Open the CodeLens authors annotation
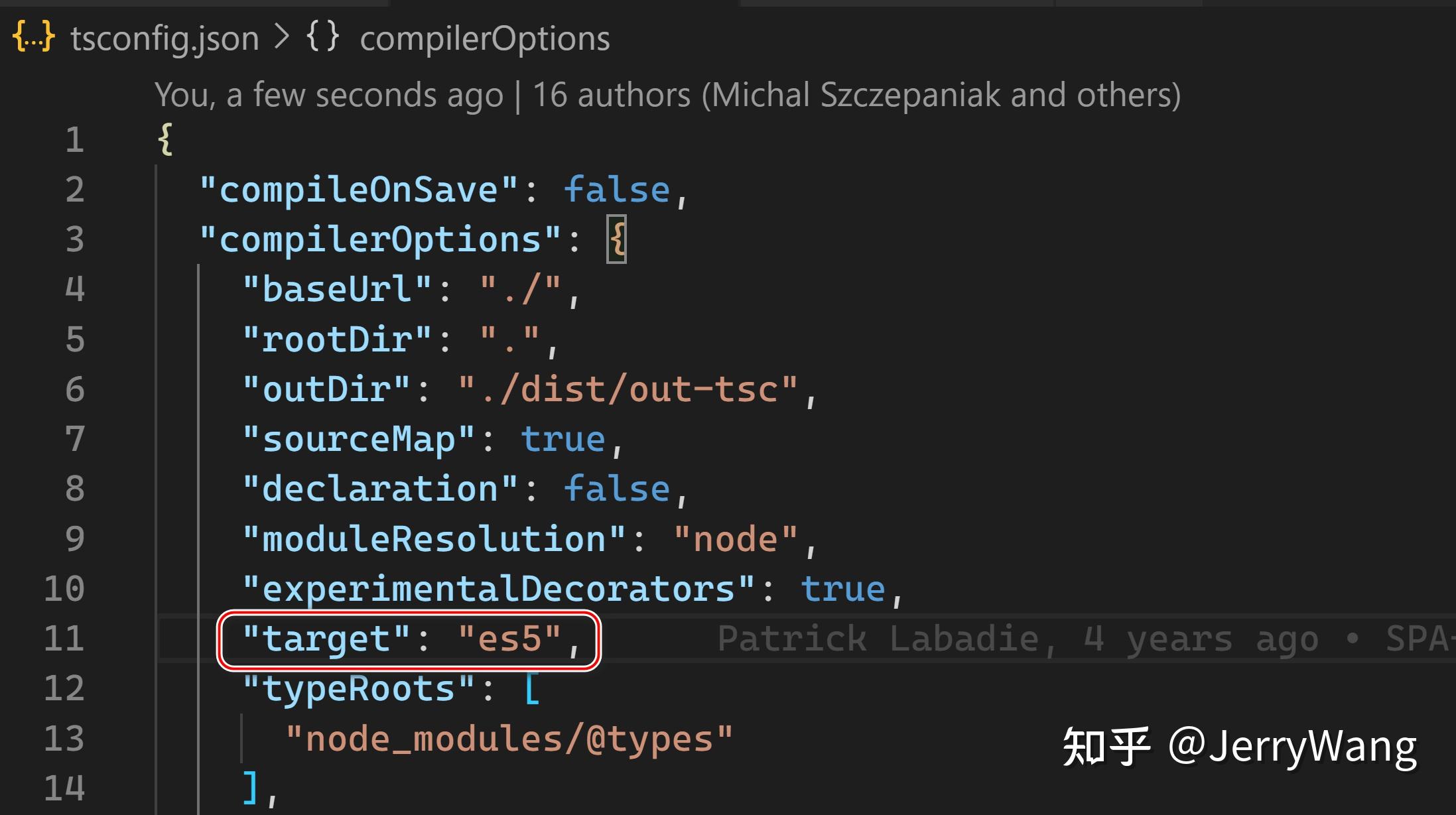This screenshot has width=1456, height=815. 668,95
